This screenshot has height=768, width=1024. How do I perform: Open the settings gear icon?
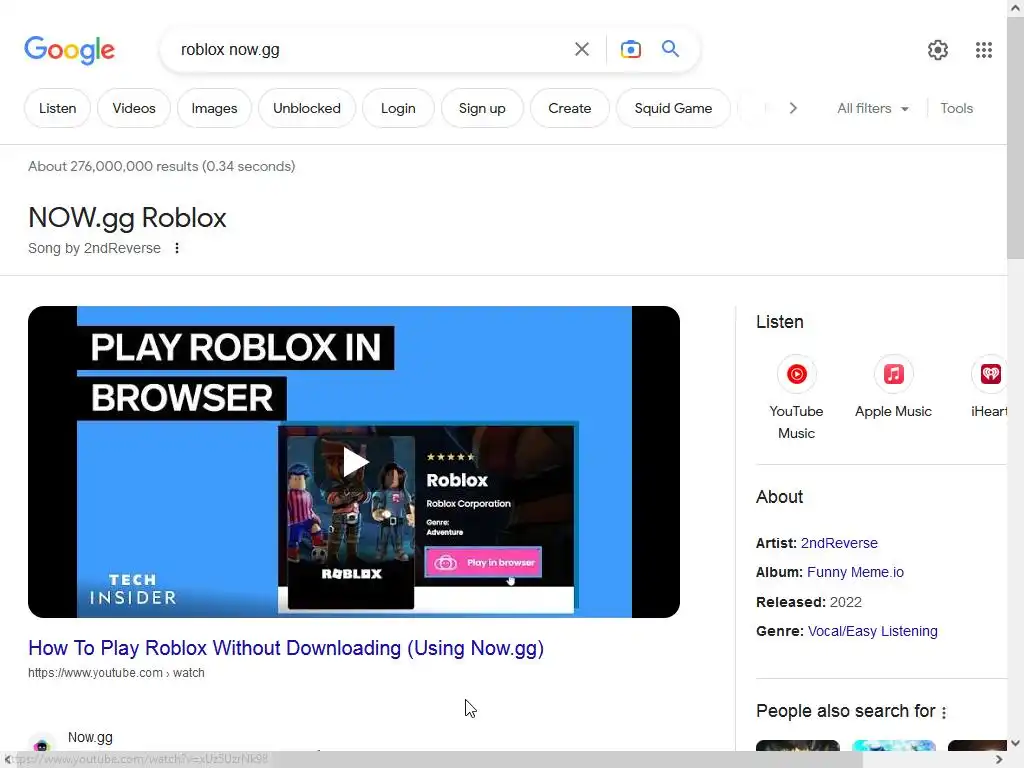click(x=938, y=50)
